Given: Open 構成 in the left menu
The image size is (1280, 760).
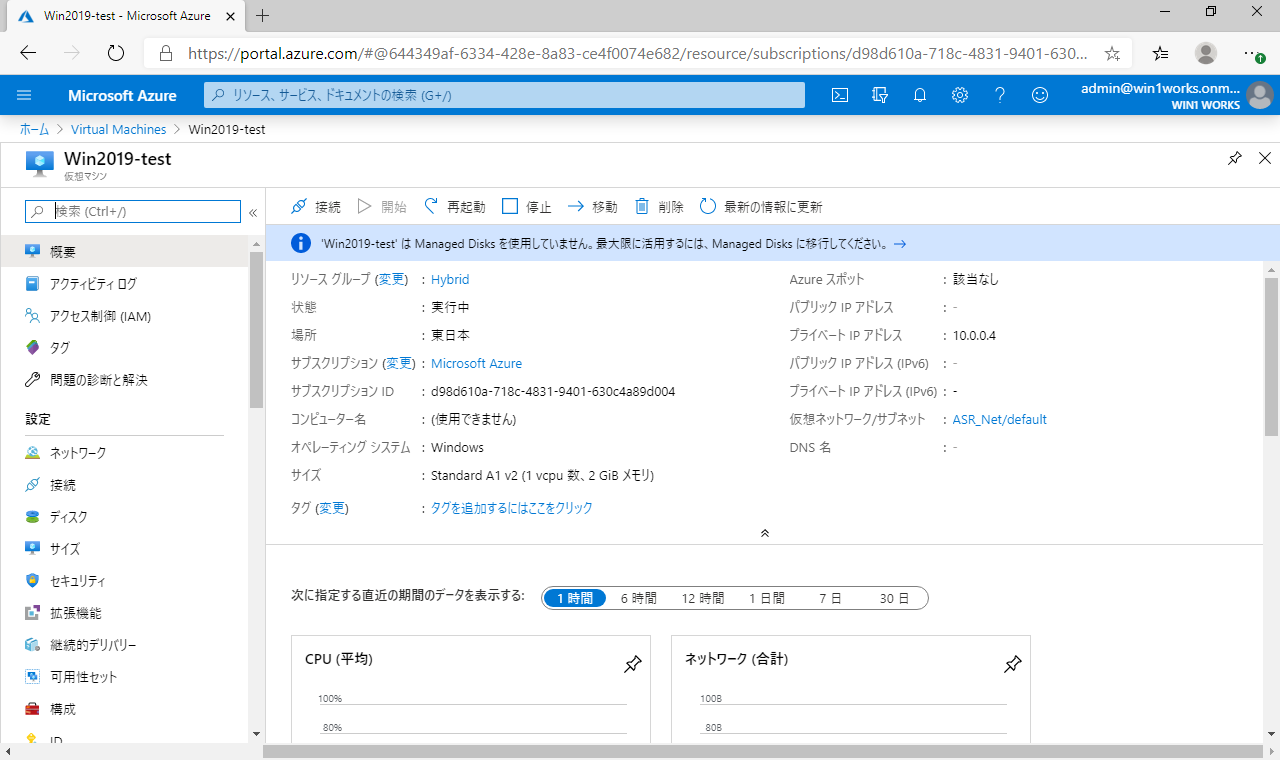Looking at the screenshot, I should pos(125,709).
